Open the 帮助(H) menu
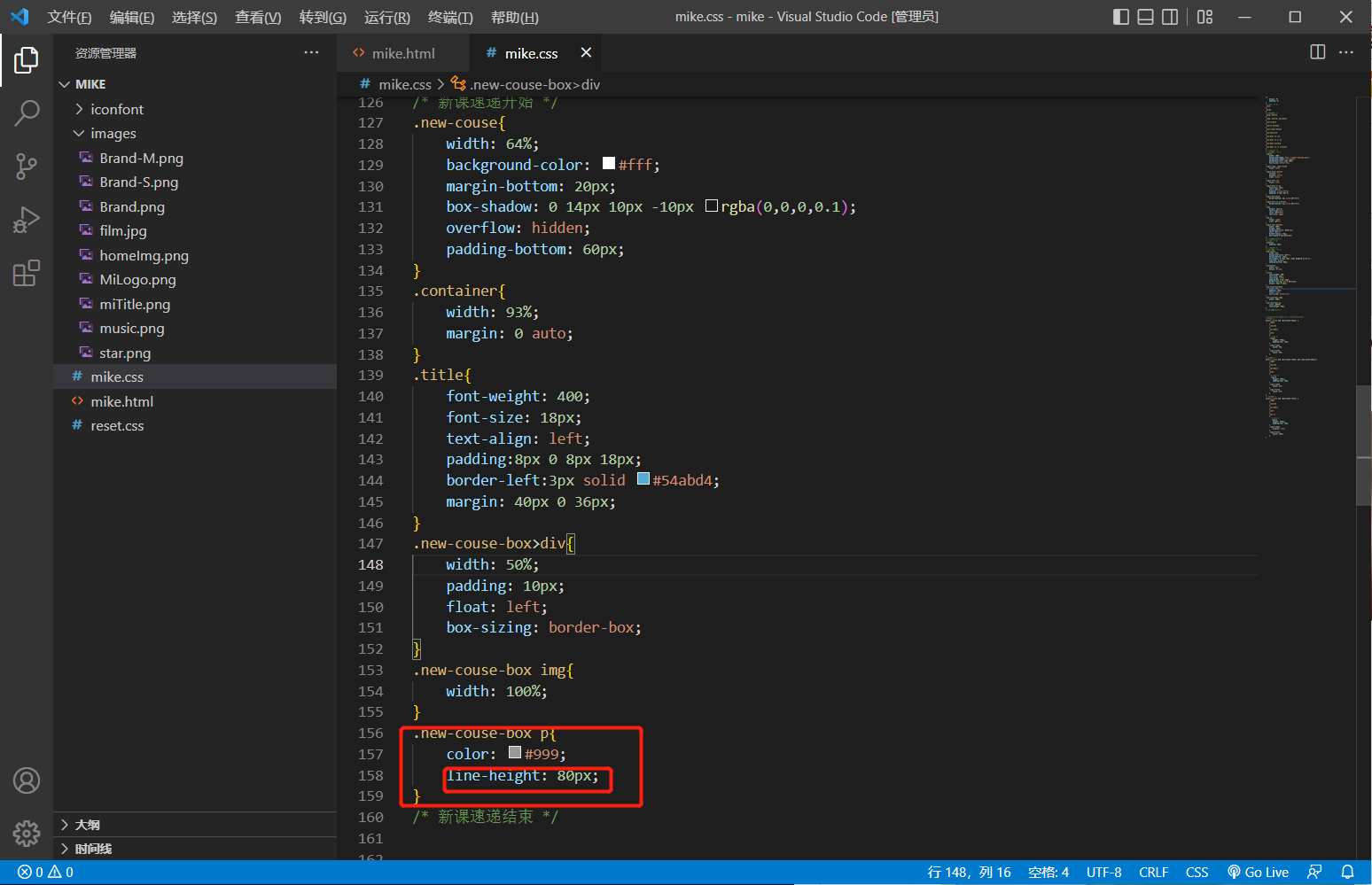Viewport: 1372px width, 885px height. click(514, 17)
